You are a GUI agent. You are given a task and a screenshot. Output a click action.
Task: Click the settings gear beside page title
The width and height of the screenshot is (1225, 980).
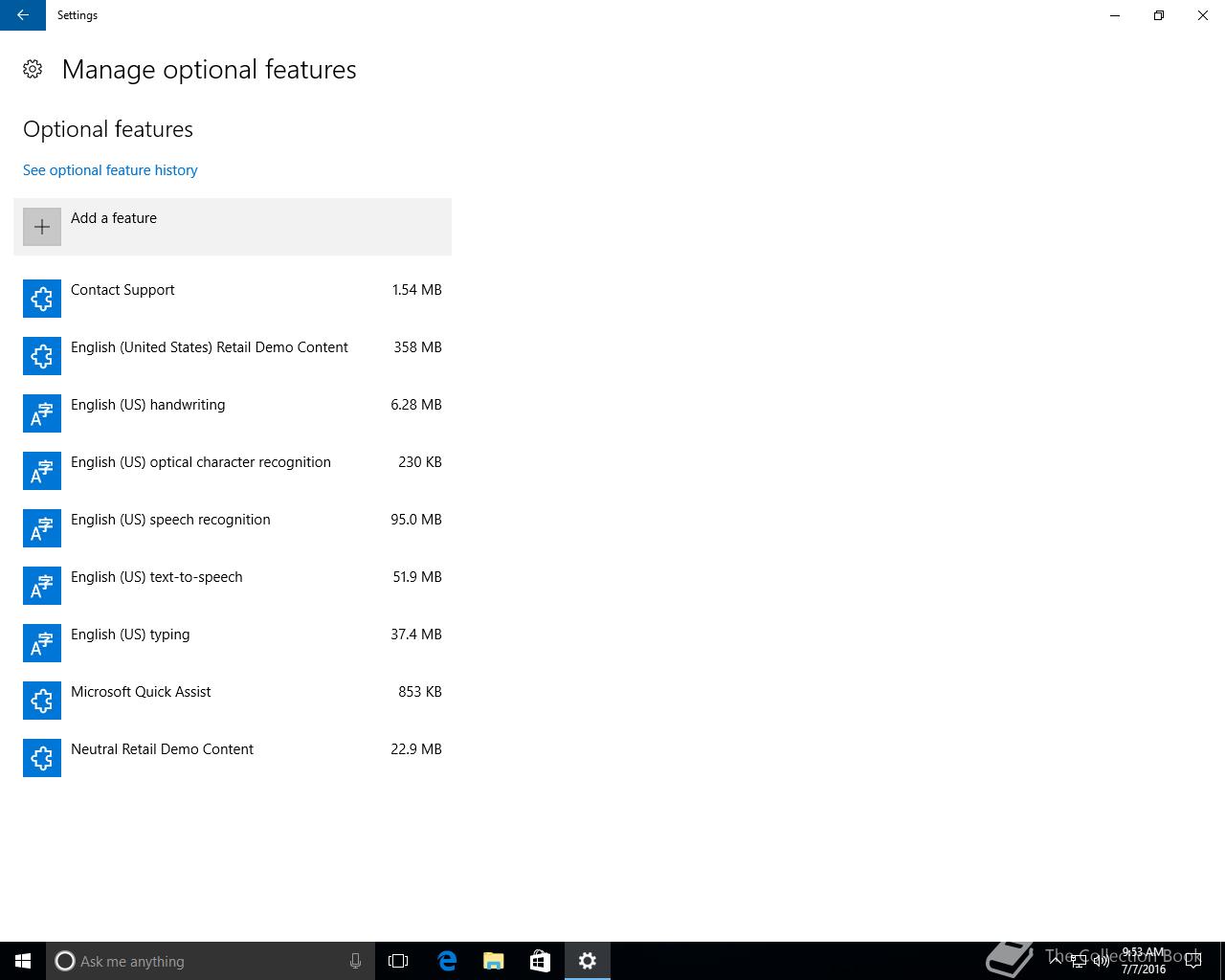[x=33, y=69]
